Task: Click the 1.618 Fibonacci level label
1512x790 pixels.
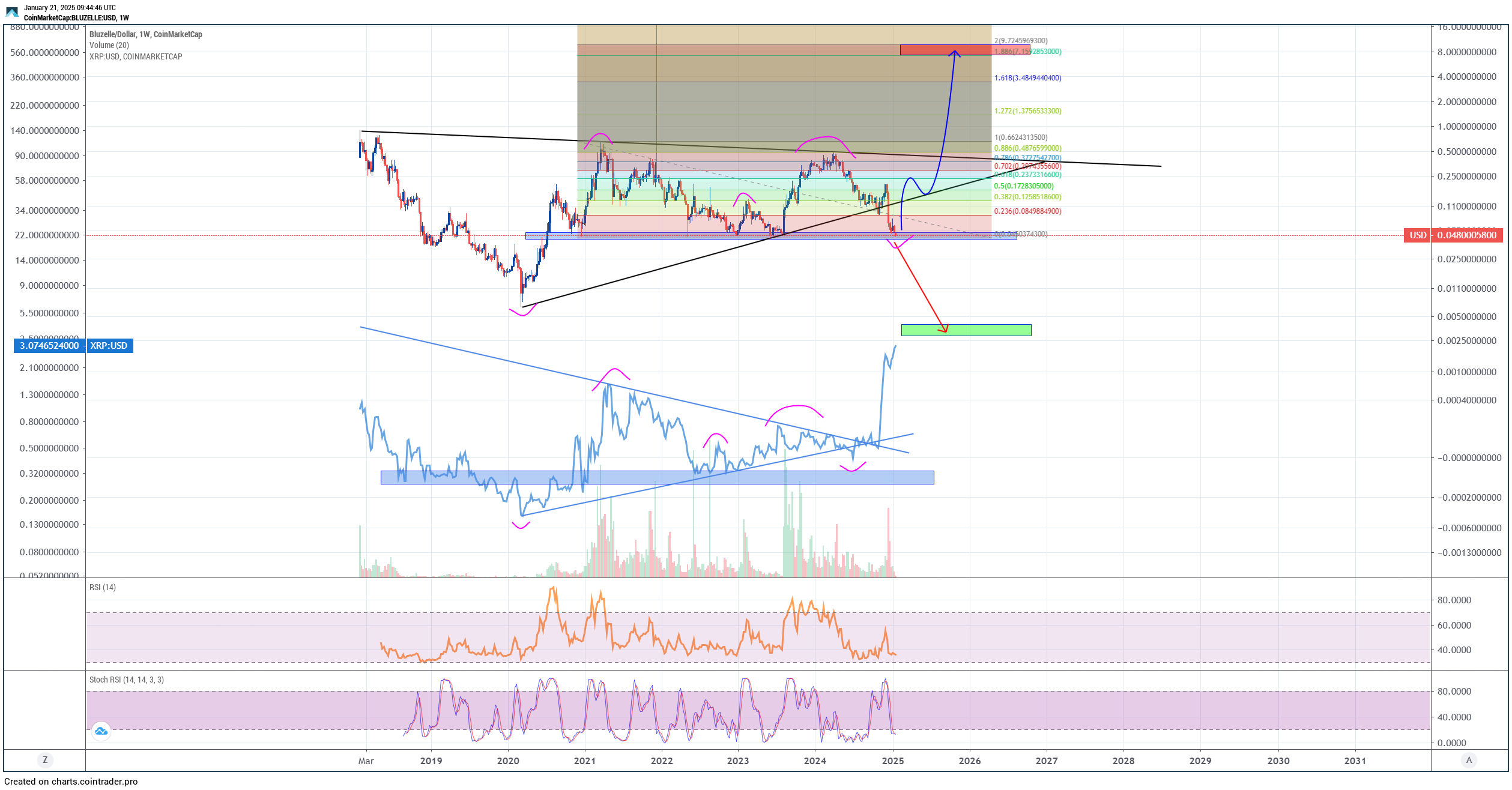Action: 1027,78
